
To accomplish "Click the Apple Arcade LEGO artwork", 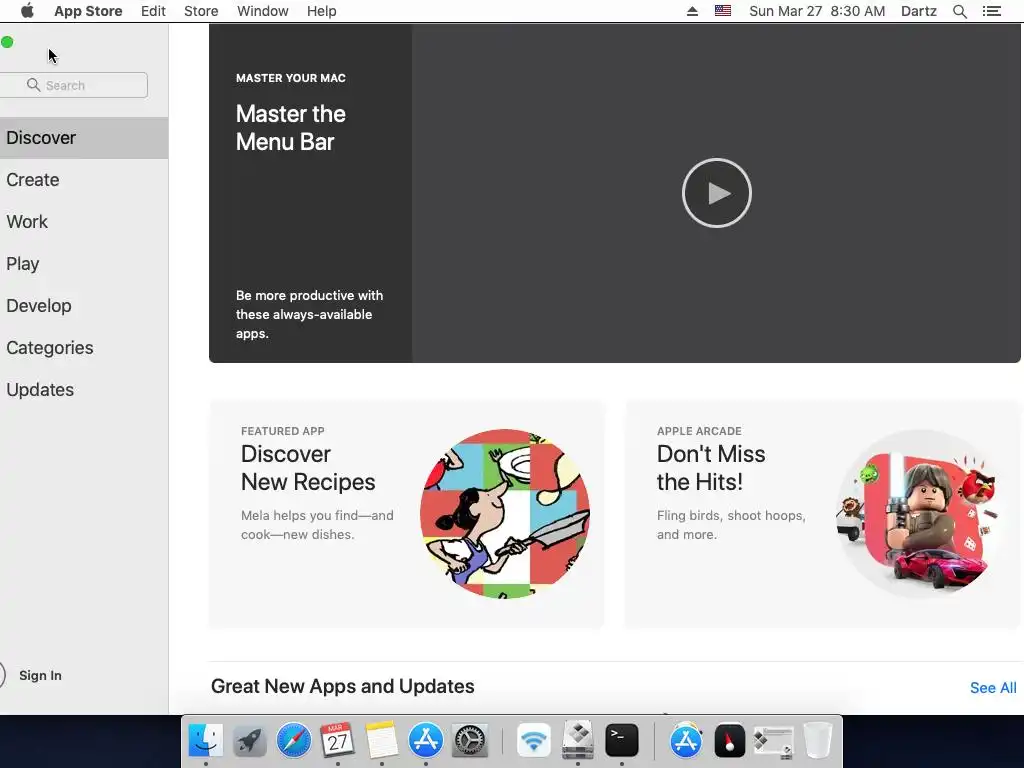I will click(x=921, y=514).
